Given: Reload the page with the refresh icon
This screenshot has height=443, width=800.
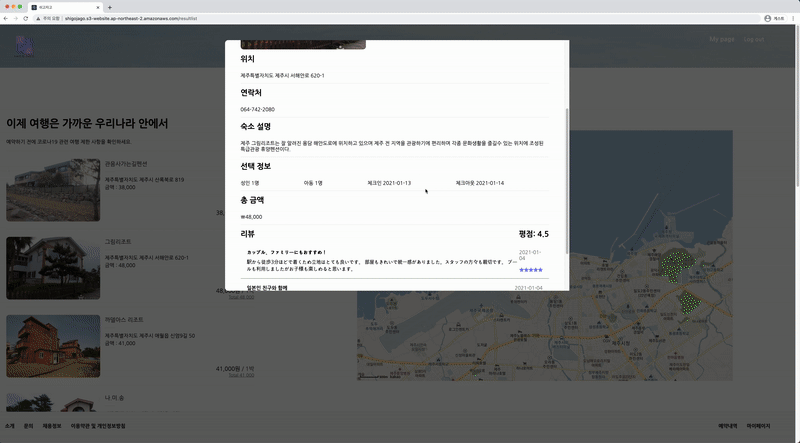Looking at the screenshot, I should point(26,18).
